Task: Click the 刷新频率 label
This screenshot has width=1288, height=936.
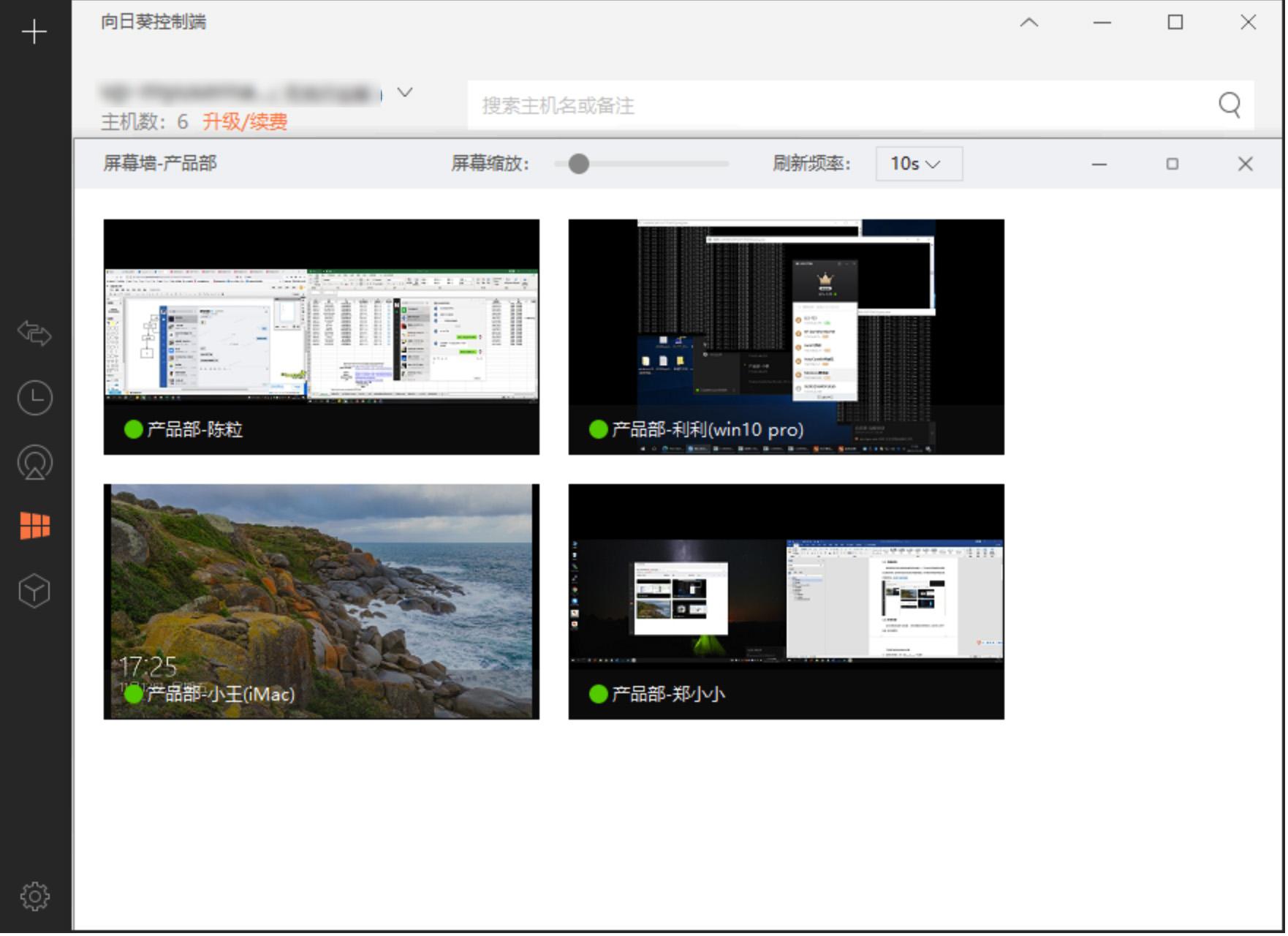Action: coord(814,163)
